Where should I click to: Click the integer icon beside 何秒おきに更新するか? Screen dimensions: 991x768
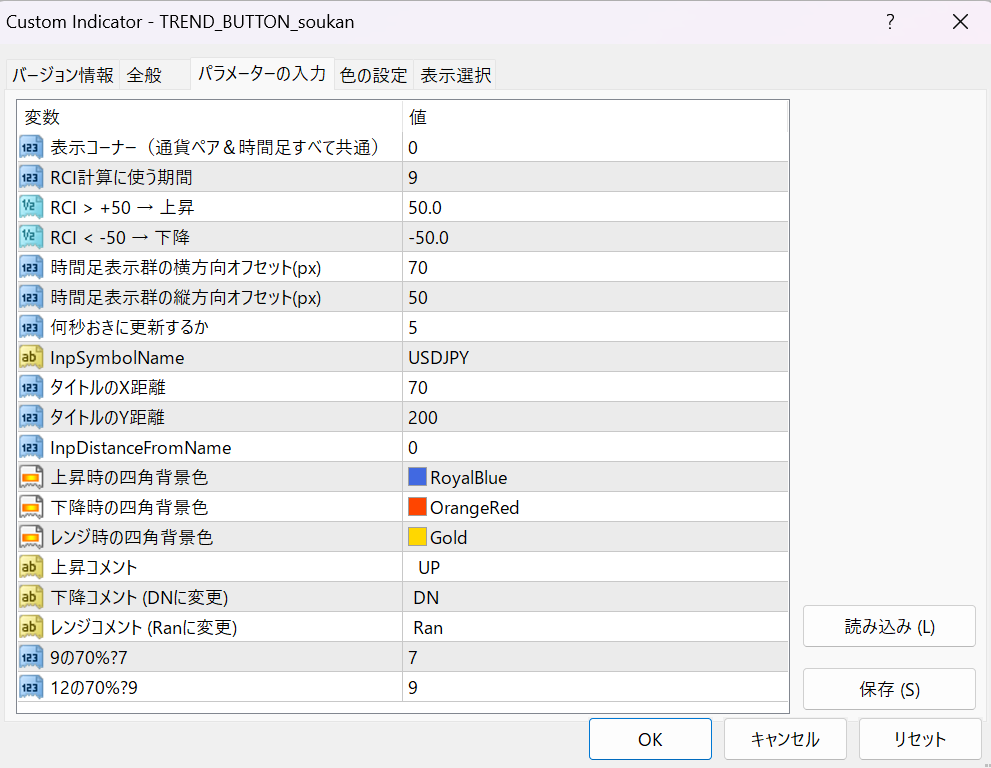31,327
